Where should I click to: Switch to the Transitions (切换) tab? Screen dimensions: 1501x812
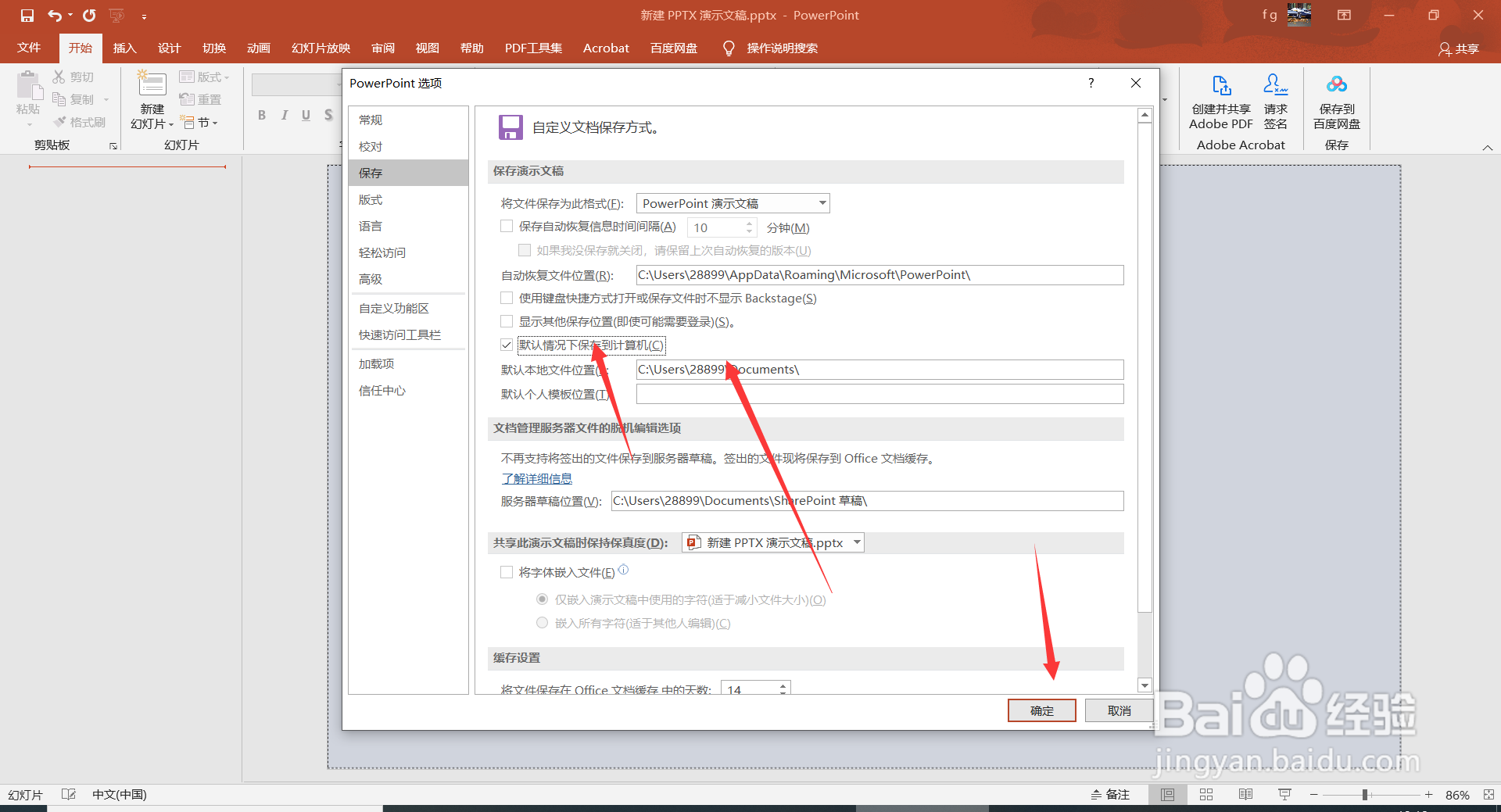point(213,48)
